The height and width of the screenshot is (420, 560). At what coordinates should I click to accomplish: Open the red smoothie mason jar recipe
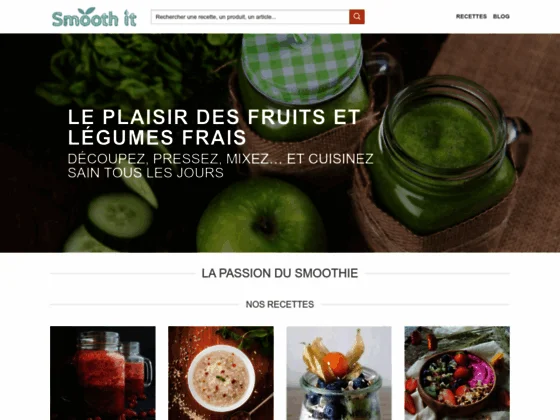click(103, 373)
